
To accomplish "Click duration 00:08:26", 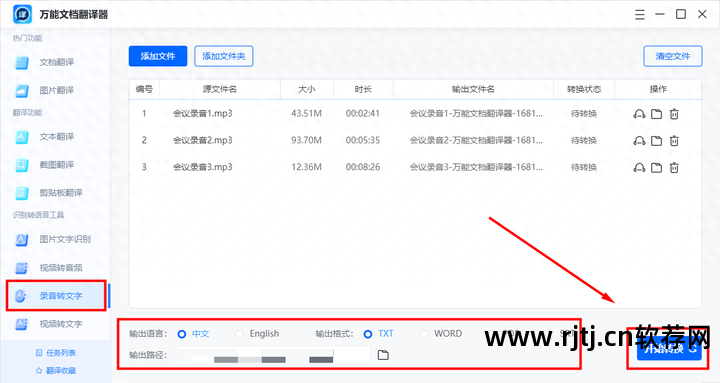I will 363,167.
